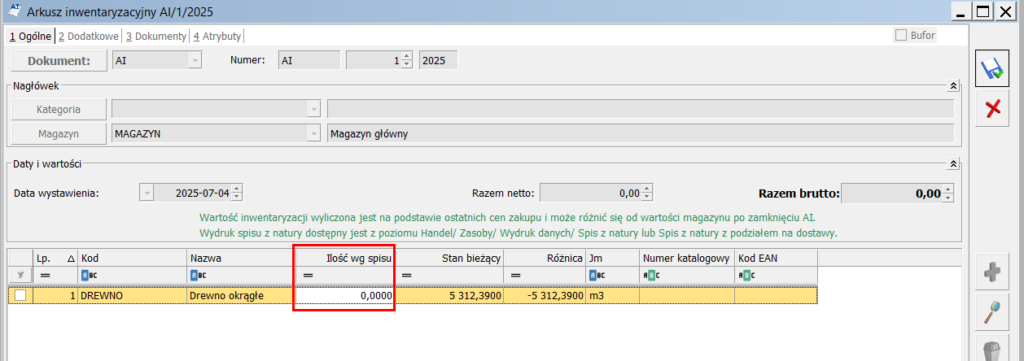Tick the checkbox for the DREWNO row
Viewport: 1024px width, 361px height.
[21, 296]
